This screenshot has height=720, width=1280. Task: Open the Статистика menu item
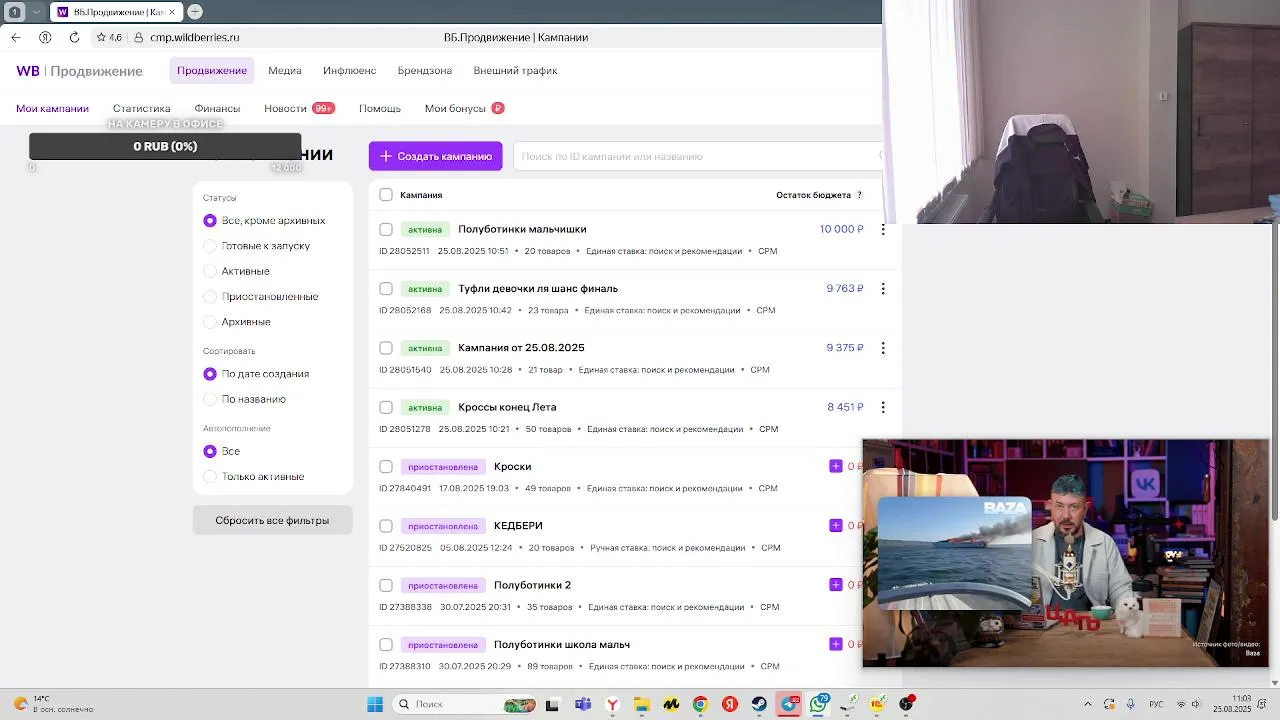141,108
